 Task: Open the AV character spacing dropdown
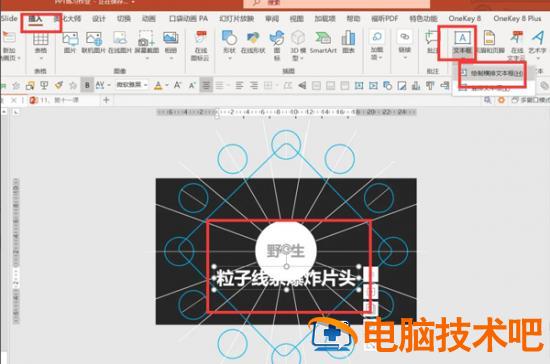(x=109, y=85)
